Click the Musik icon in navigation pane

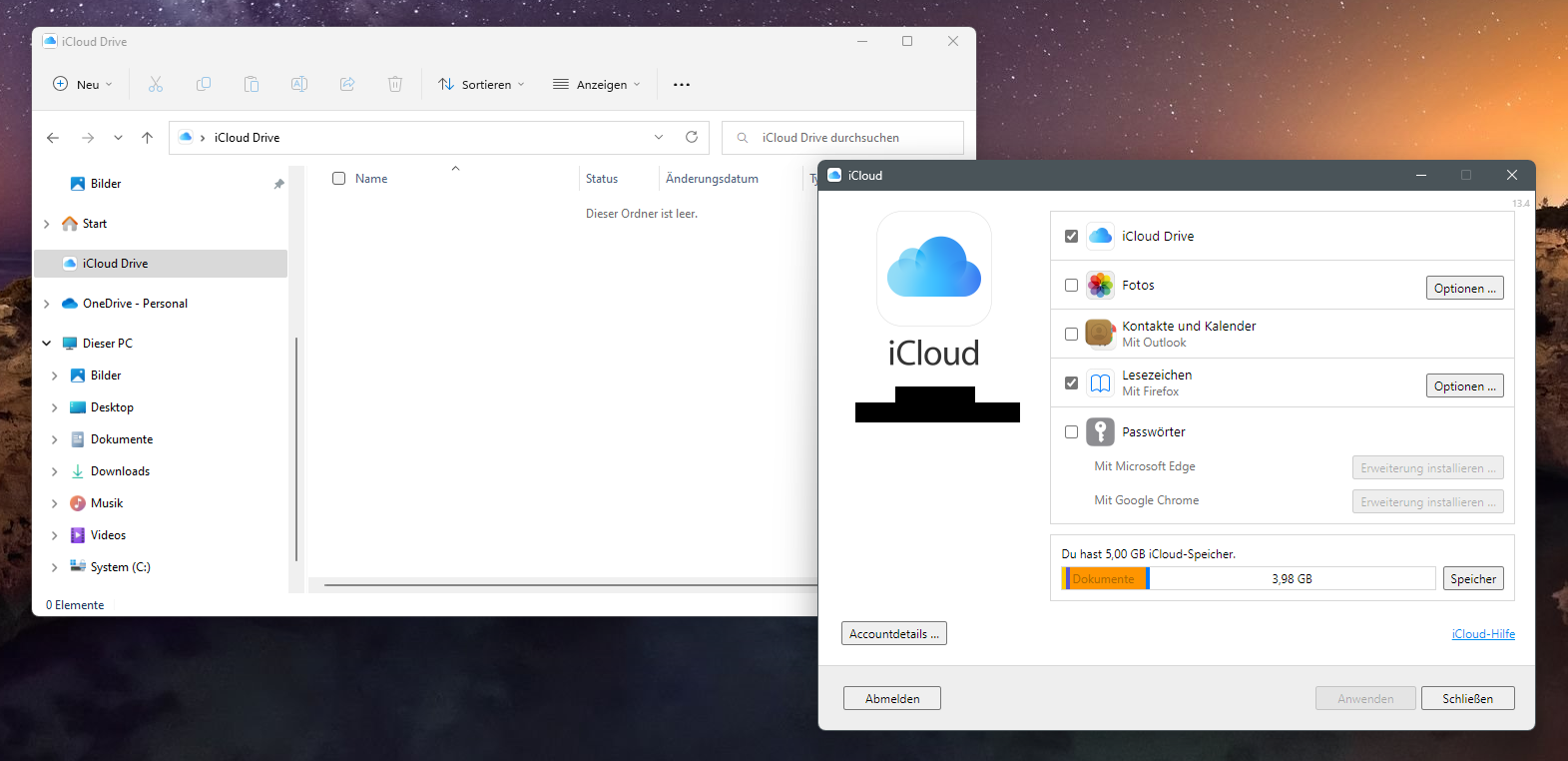(x=78, y=503)
